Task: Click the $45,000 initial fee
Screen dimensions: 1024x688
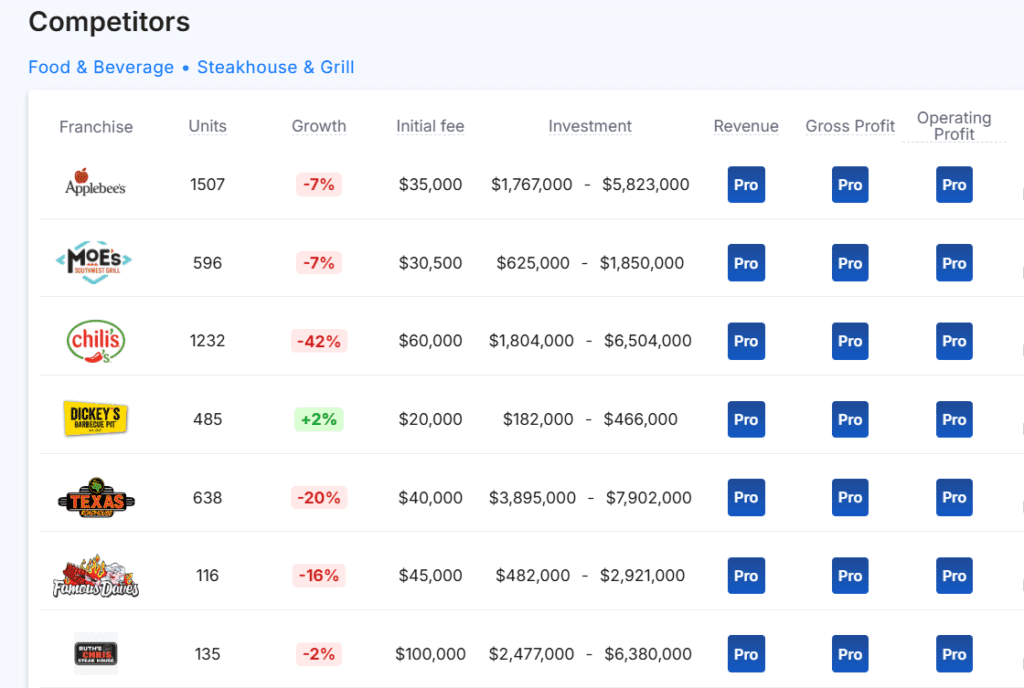Action: point(430,576)
